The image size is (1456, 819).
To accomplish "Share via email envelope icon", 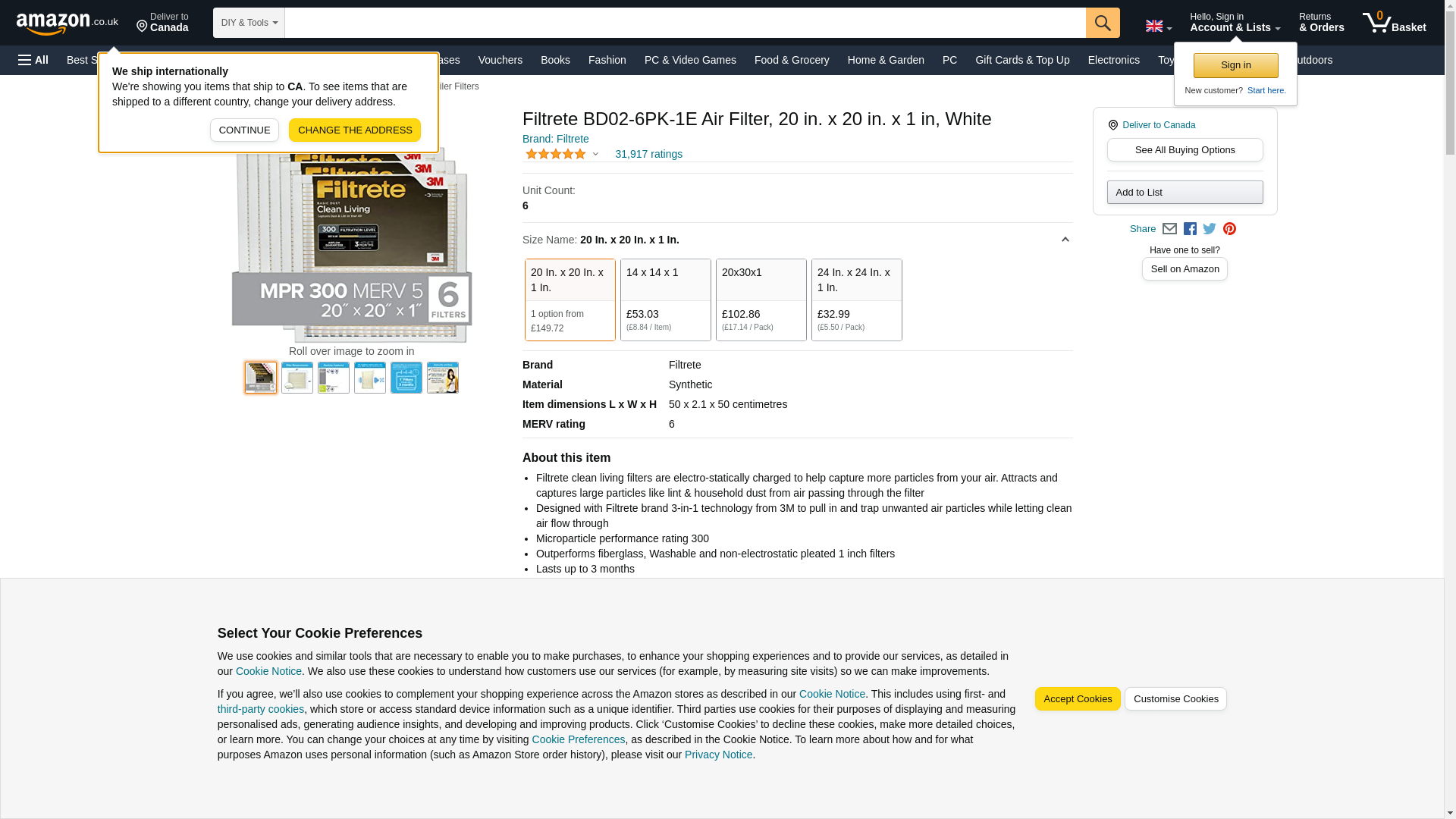I will 1169,229.
